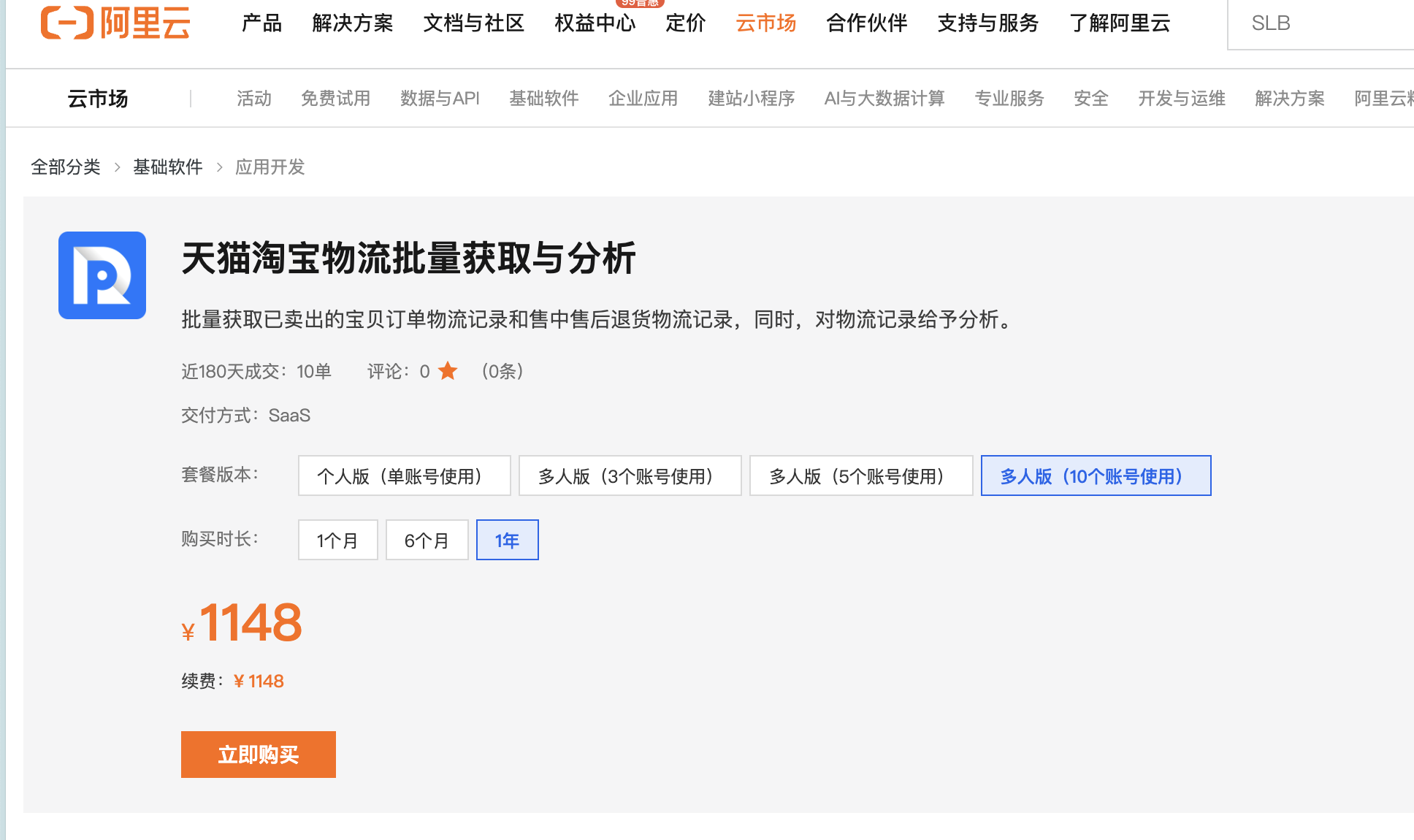This screenshot has width=1414, height=840.
Task: Open the 解决方案 top menu
Action: [353, 23]
